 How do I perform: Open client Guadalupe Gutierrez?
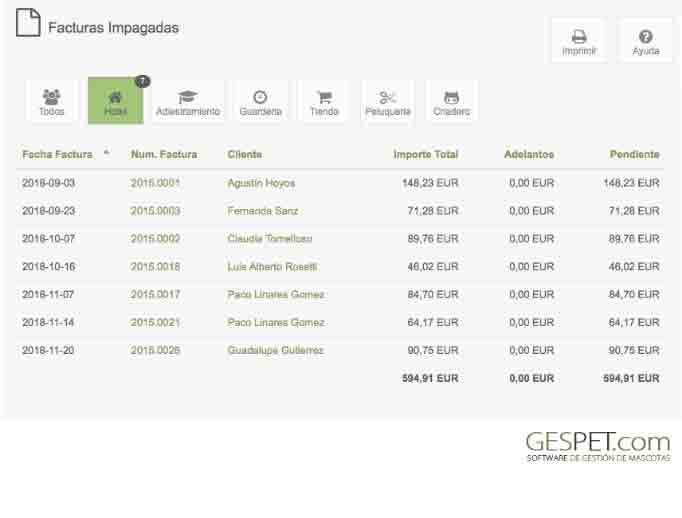pyautogui.click(x=275, y=350)
